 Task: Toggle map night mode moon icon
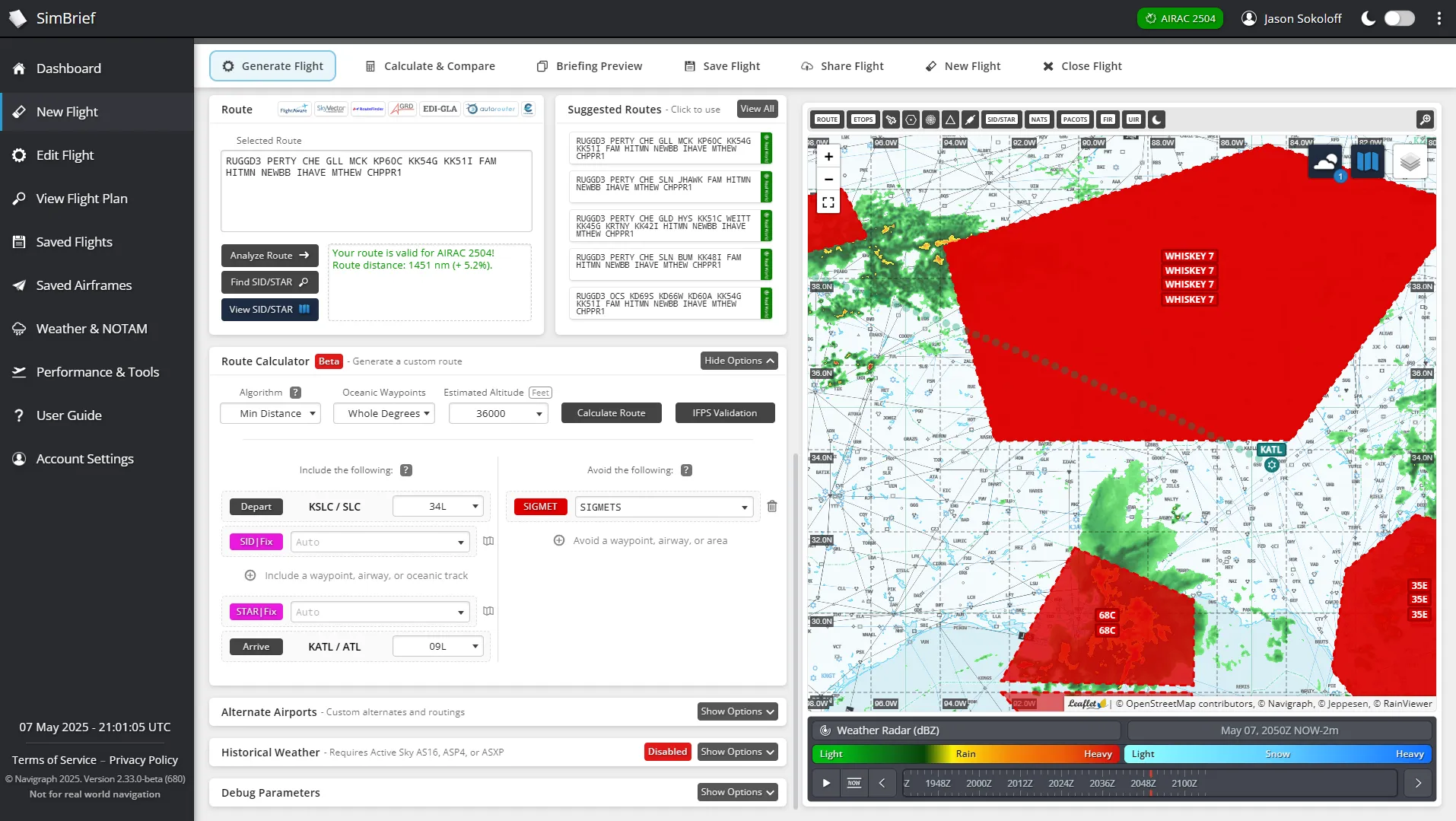click(x=1156, y=119)
